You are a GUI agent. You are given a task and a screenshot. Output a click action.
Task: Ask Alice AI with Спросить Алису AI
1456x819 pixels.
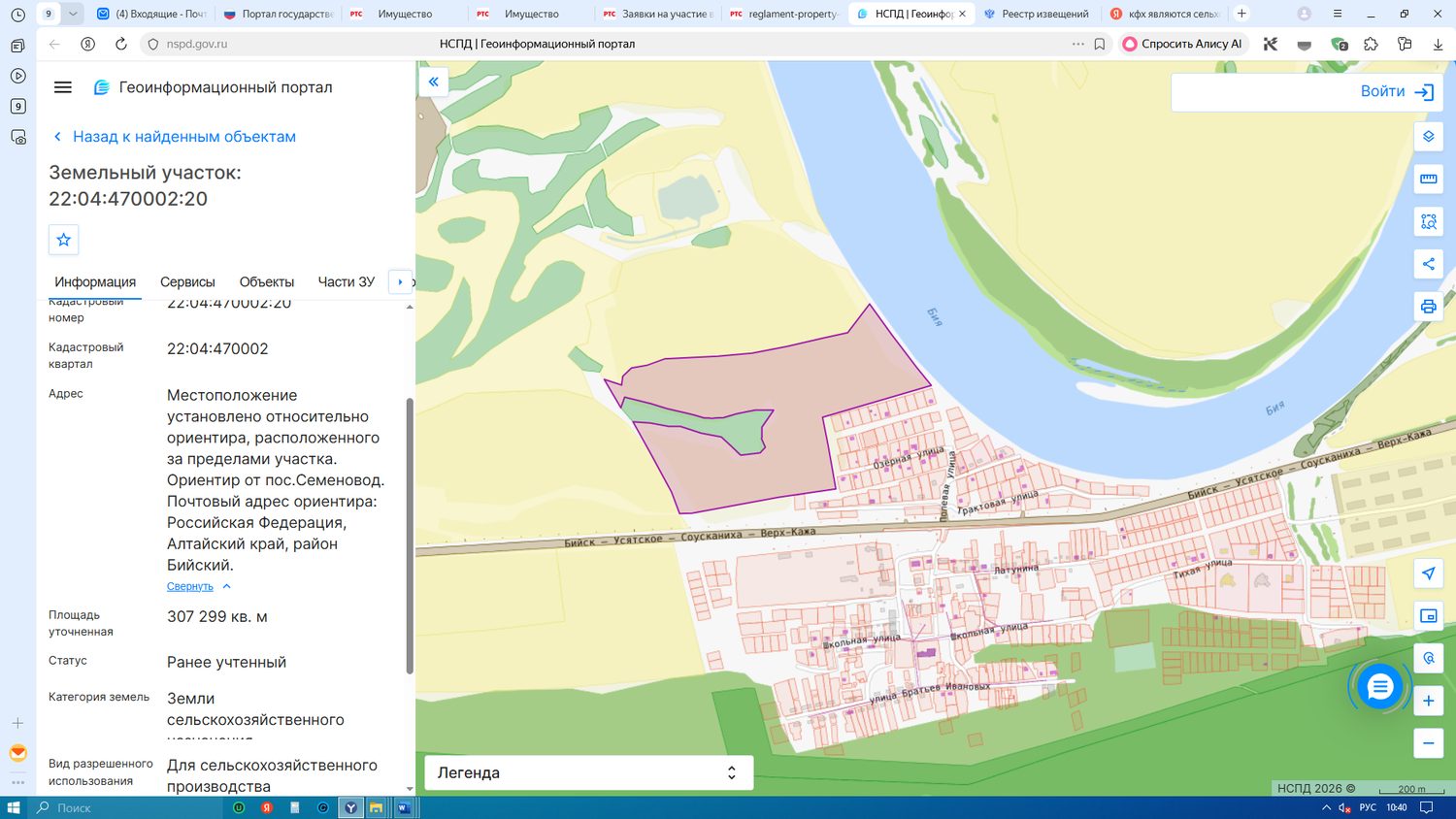1183,44
